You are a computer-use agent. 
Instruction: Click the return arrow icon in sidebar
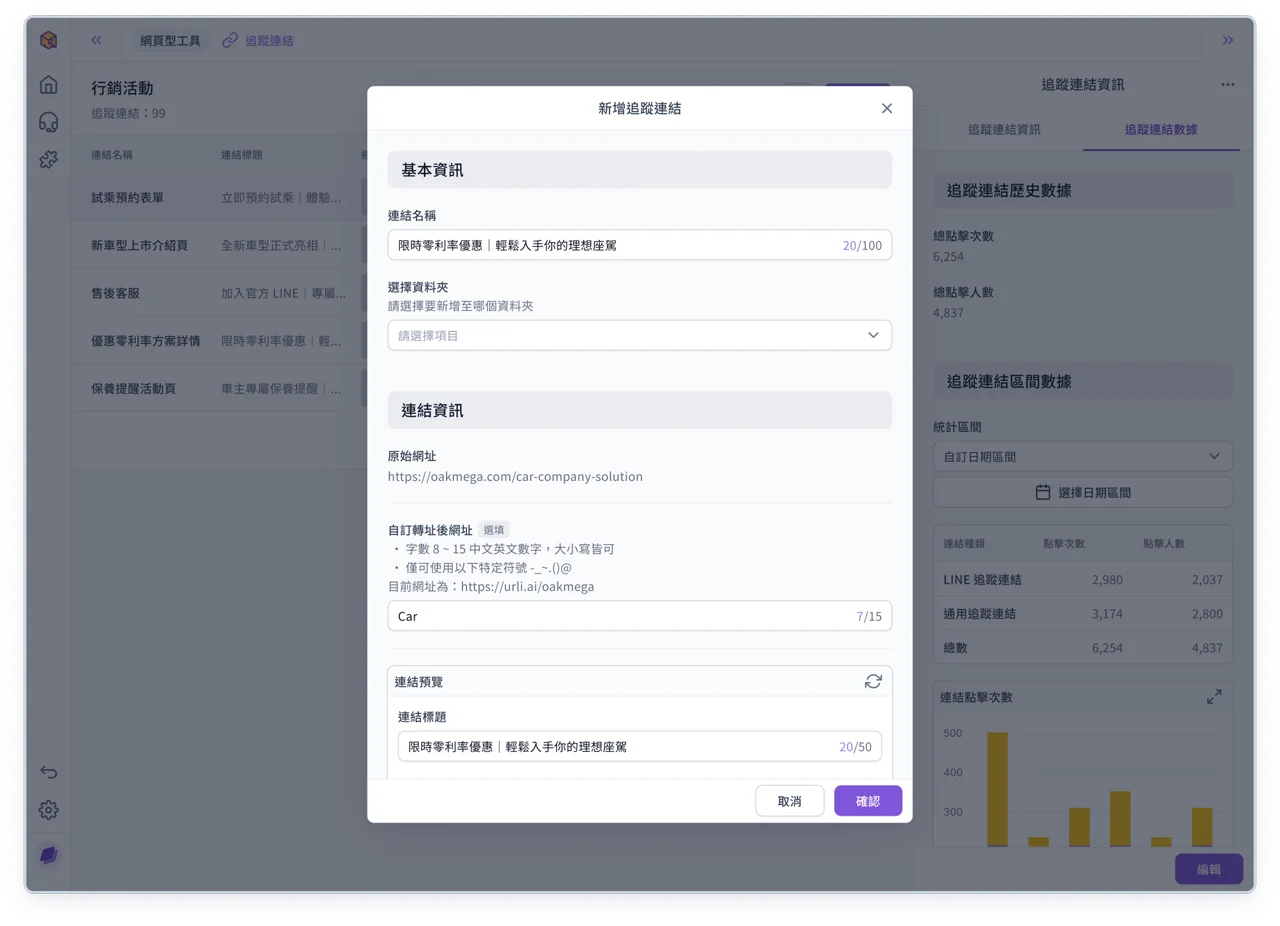coord(48,772)
